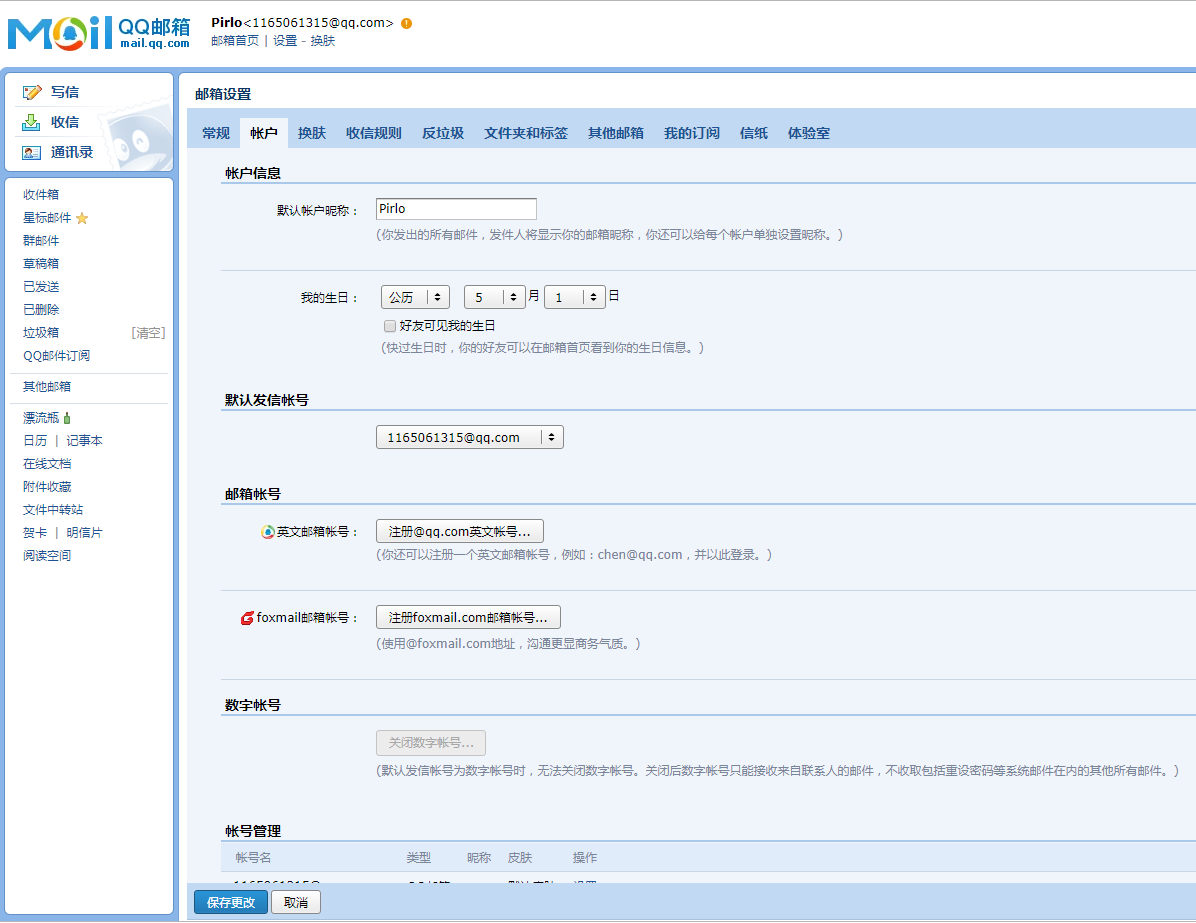Image resolution: width=1196 pixels, height=923 pixels.
Task: Click the receive mail (收信) icon
Action: pos(32,122)
